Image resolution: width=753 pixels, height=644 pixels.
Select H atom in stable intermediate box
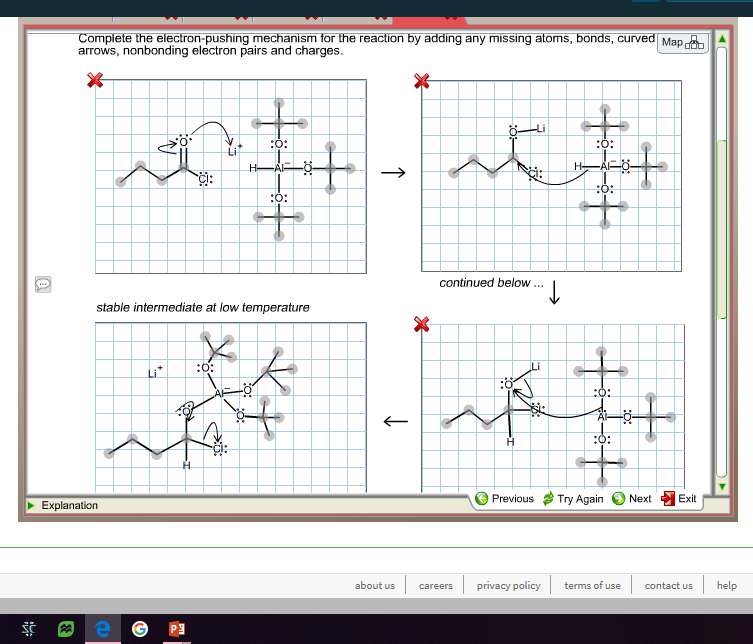tap(186, 465)
